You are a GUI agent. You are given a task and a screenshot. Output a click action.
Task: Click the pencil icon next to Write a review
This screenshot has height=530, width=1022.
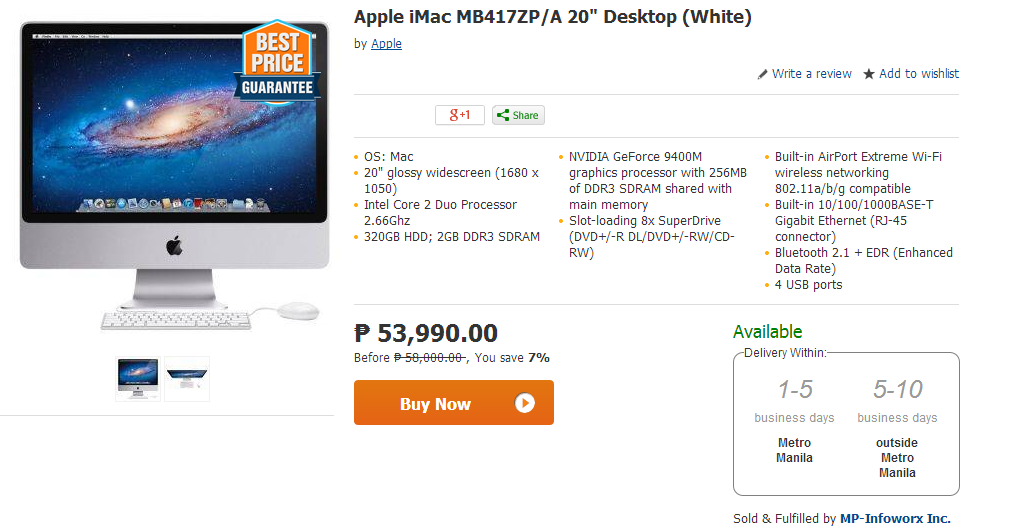point(763,74)
